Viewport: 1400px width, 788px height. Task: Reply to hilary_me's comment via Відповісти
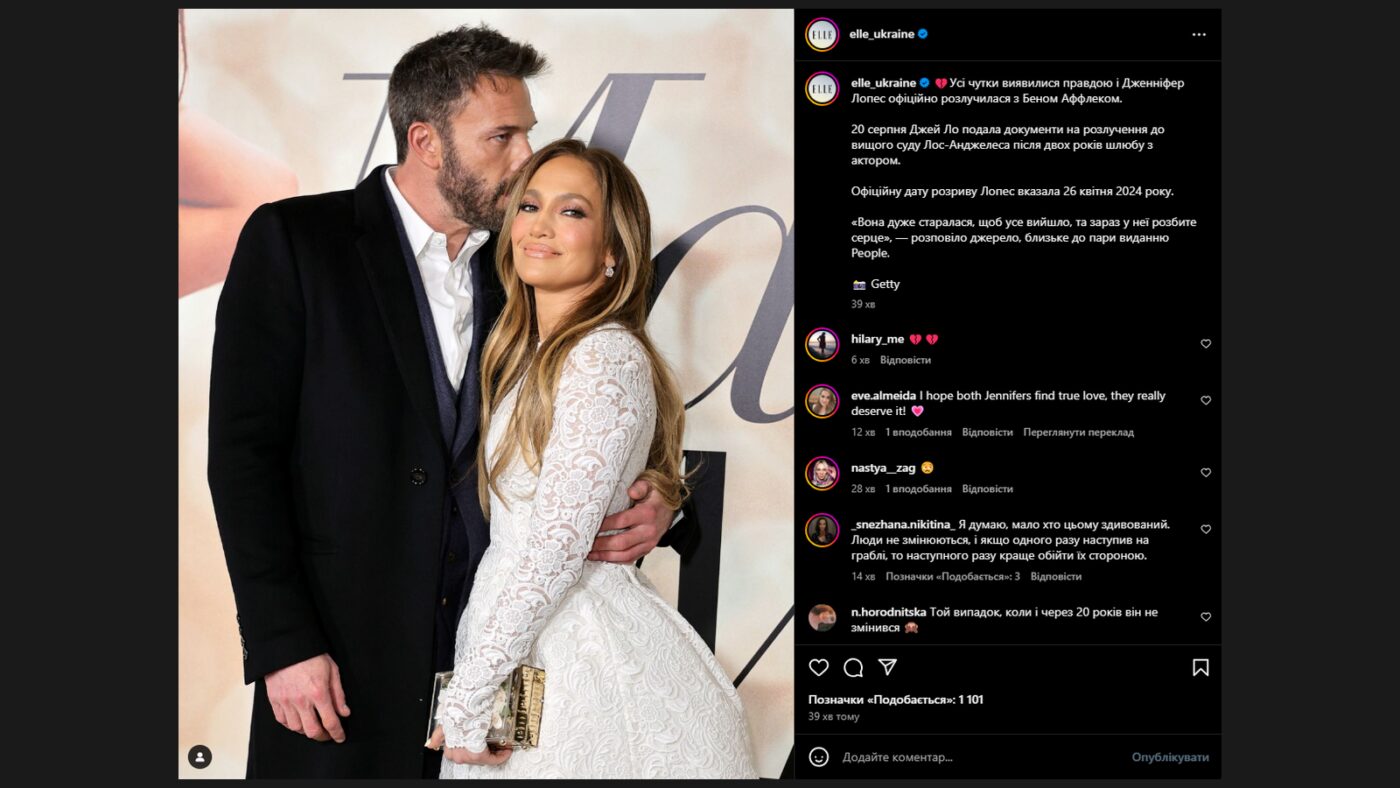coord(905,360)
